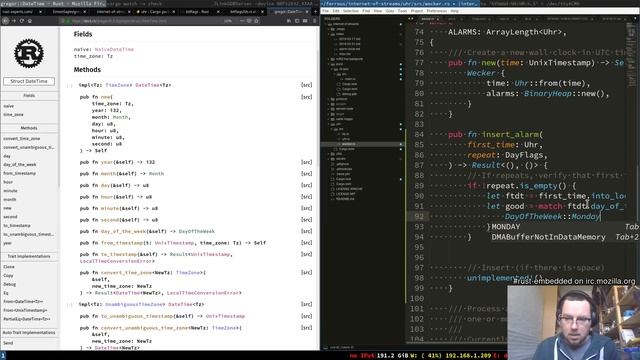The height and width of the screenshot is (360, 640).
Task: Click workspace 1 indicator in status bar
Action: tap(3, 356)
